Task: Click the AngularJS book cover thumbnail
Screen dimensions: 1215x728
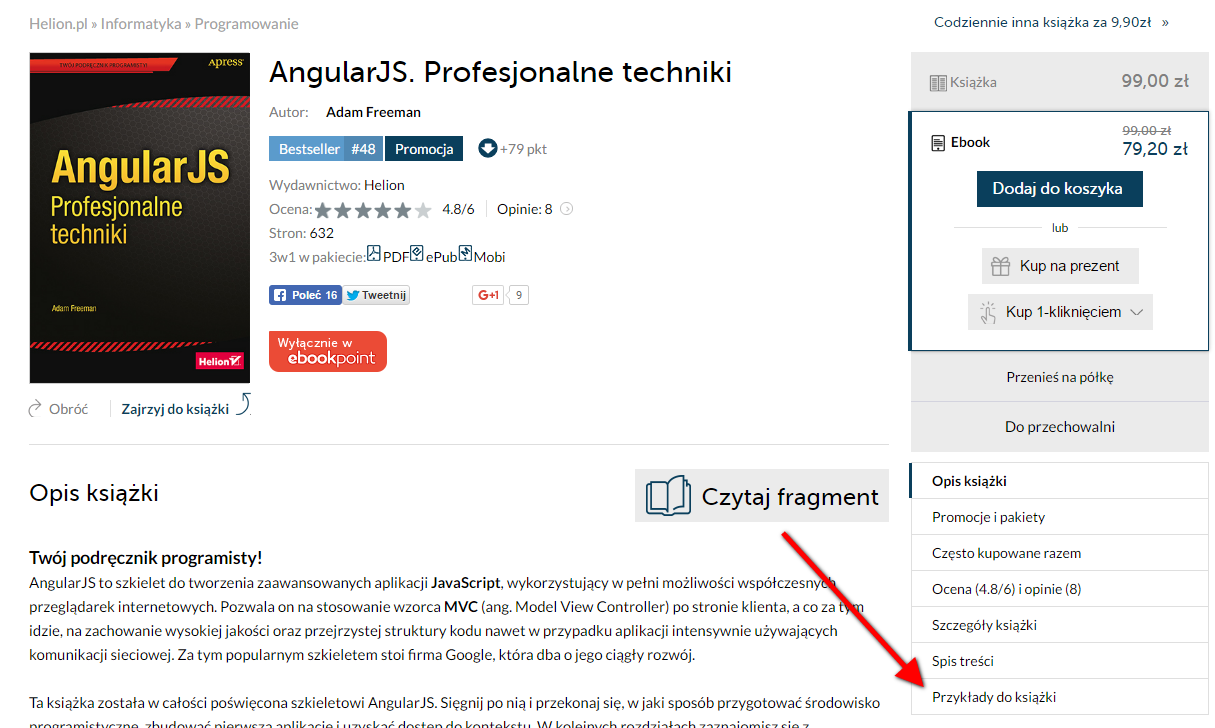Action: coord(140,218)
